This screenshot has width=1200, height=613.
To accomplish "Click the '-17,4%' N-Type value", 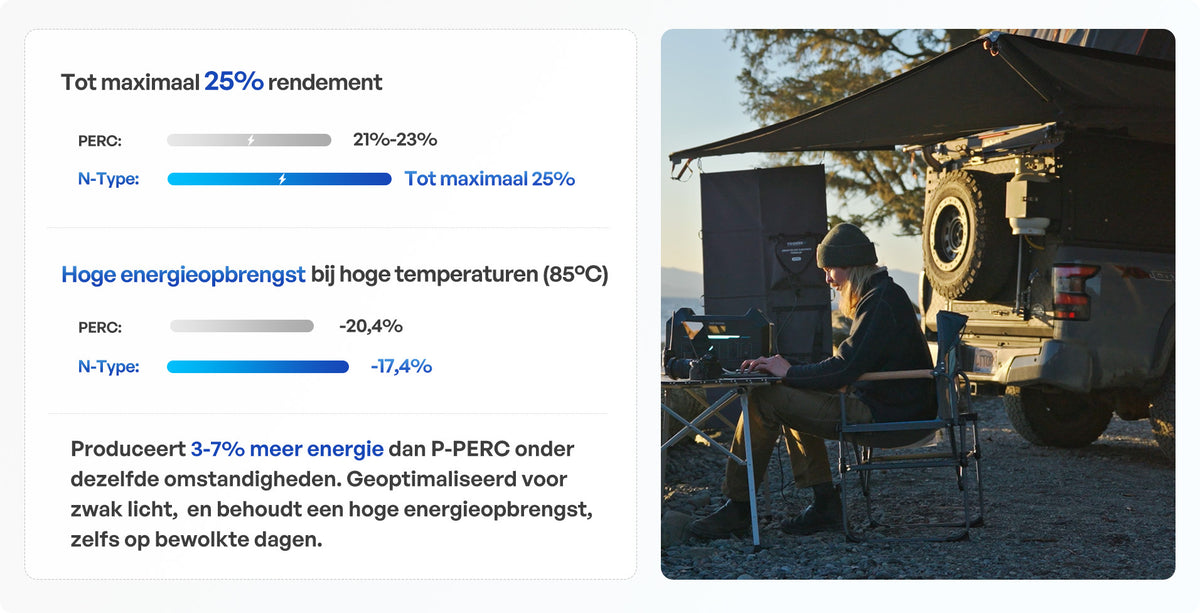I will pos(401,367).
